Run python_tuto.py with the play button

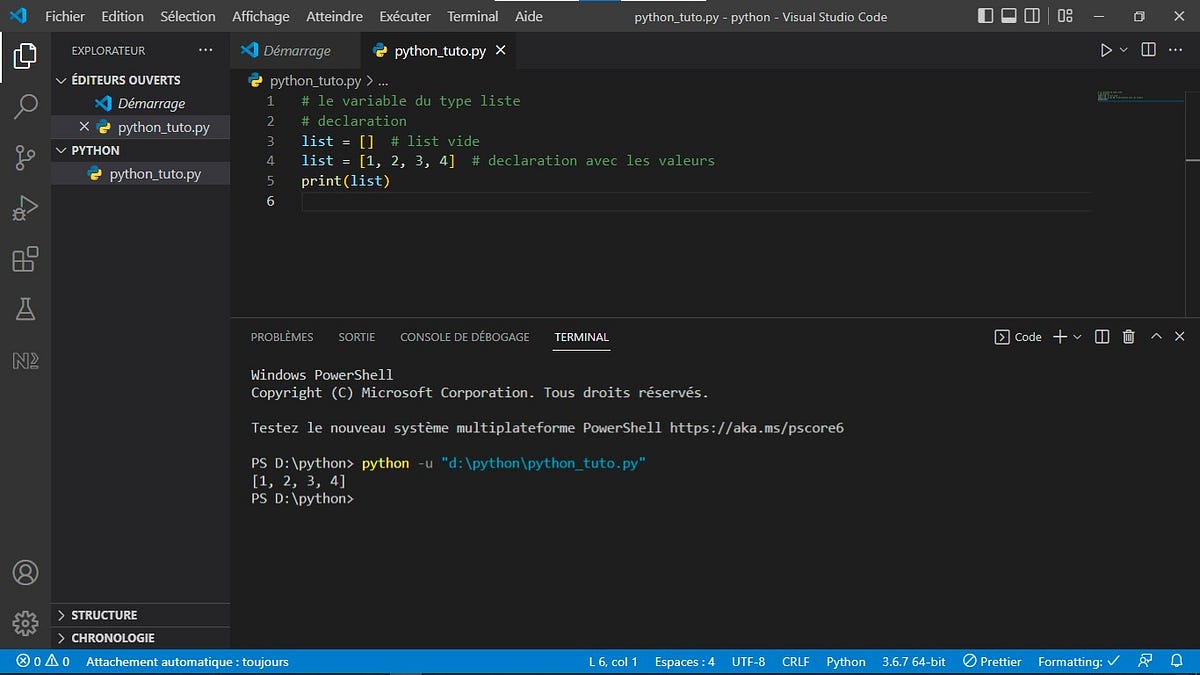1108,49
